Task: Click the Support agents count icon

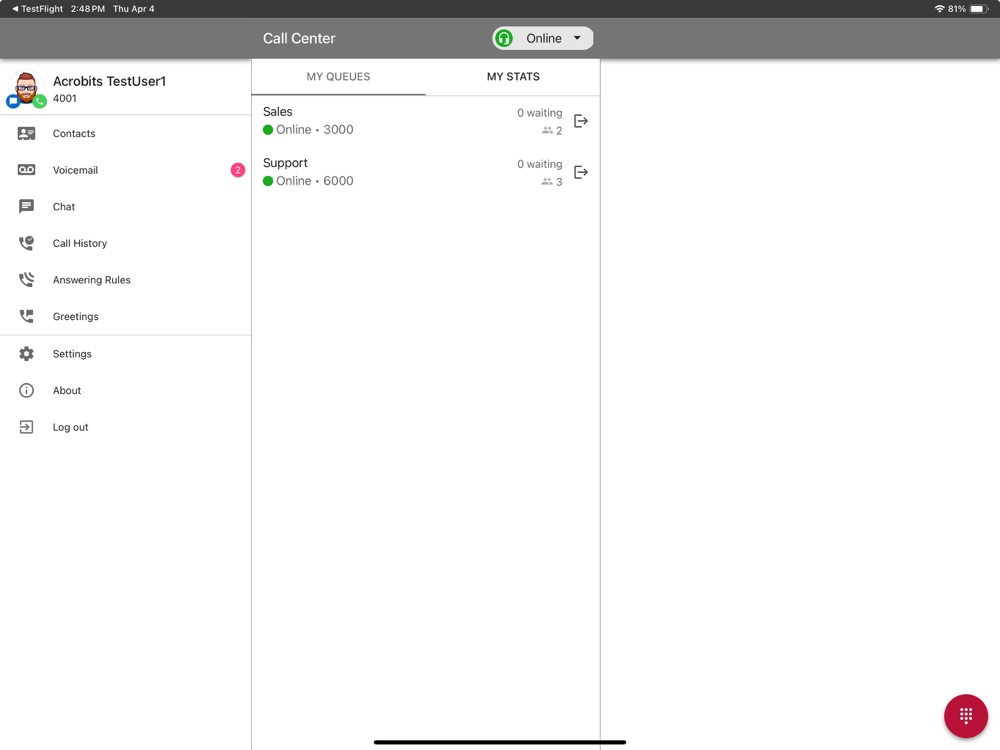Action: [x=547, y=182]
